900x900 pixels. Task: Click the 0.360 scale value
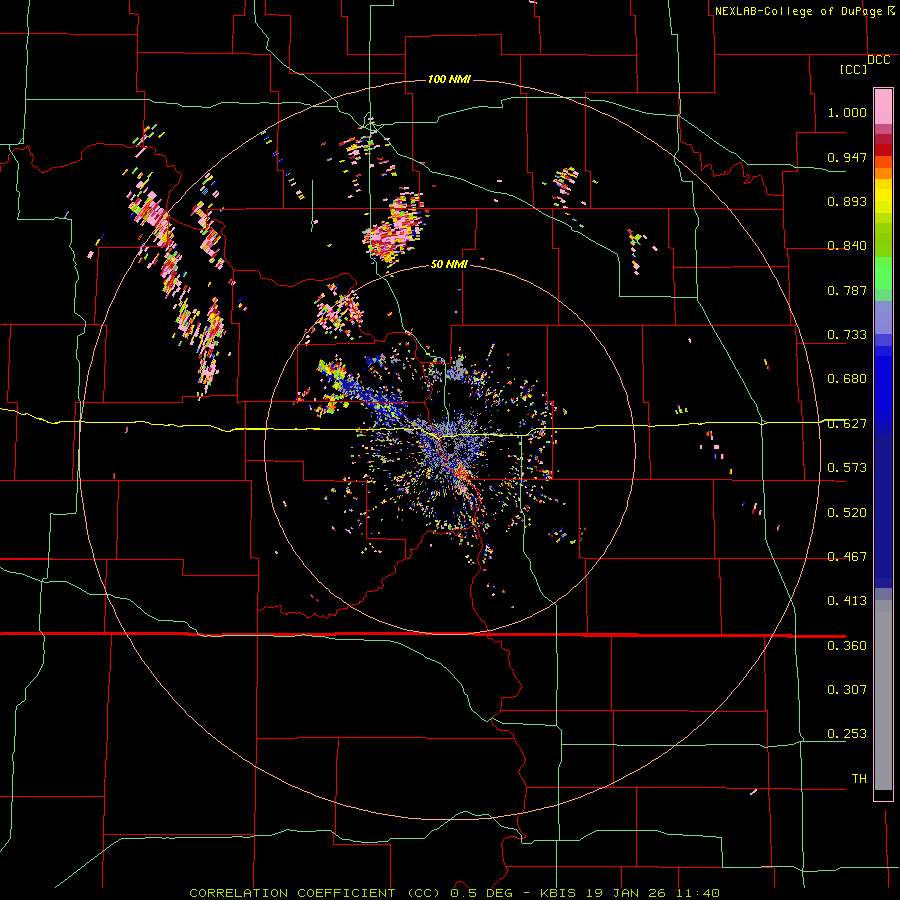pos(847,646)
